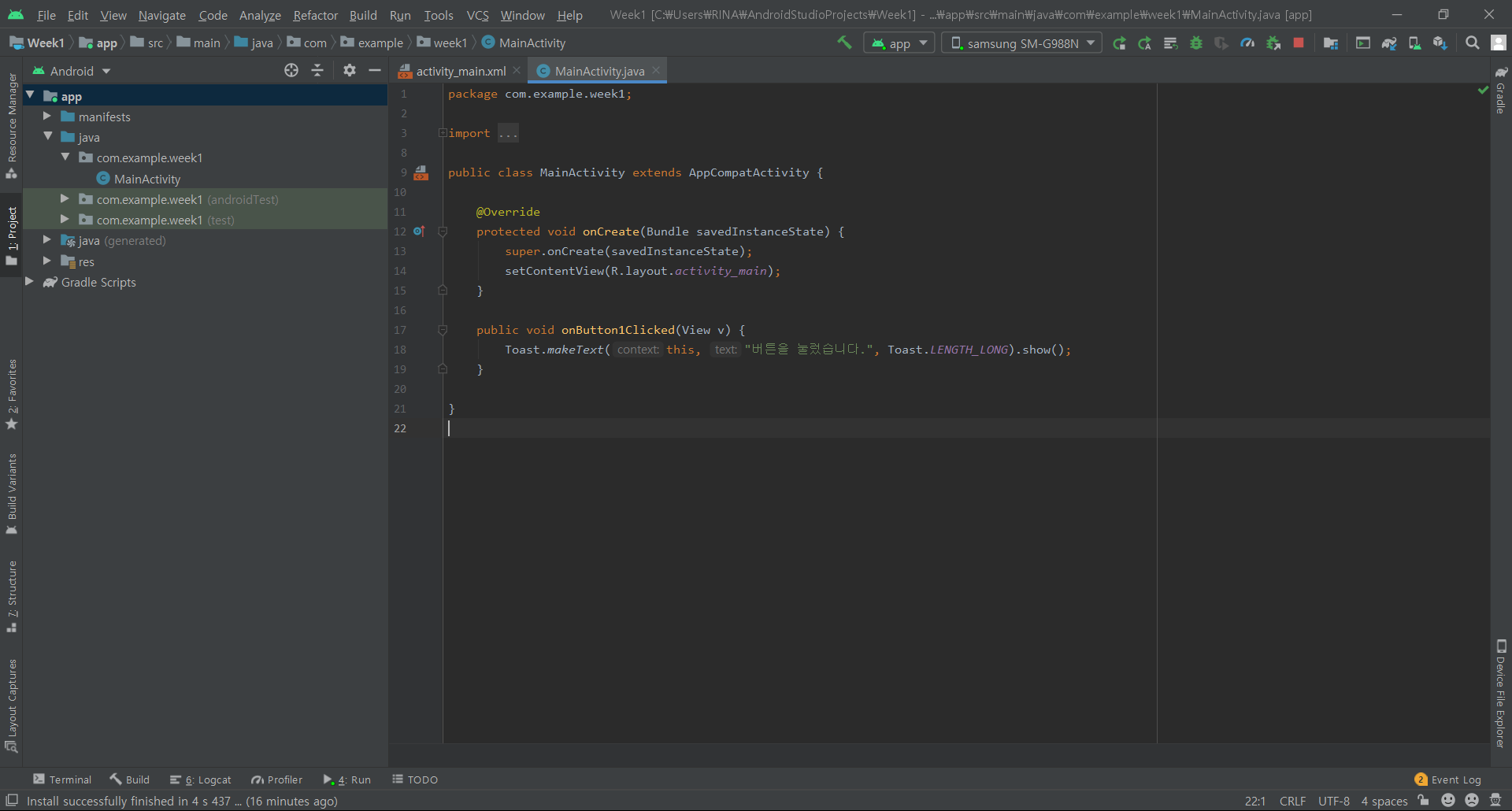Open the Terminal tool window
1512x811 pixels.
click(62, 780)
